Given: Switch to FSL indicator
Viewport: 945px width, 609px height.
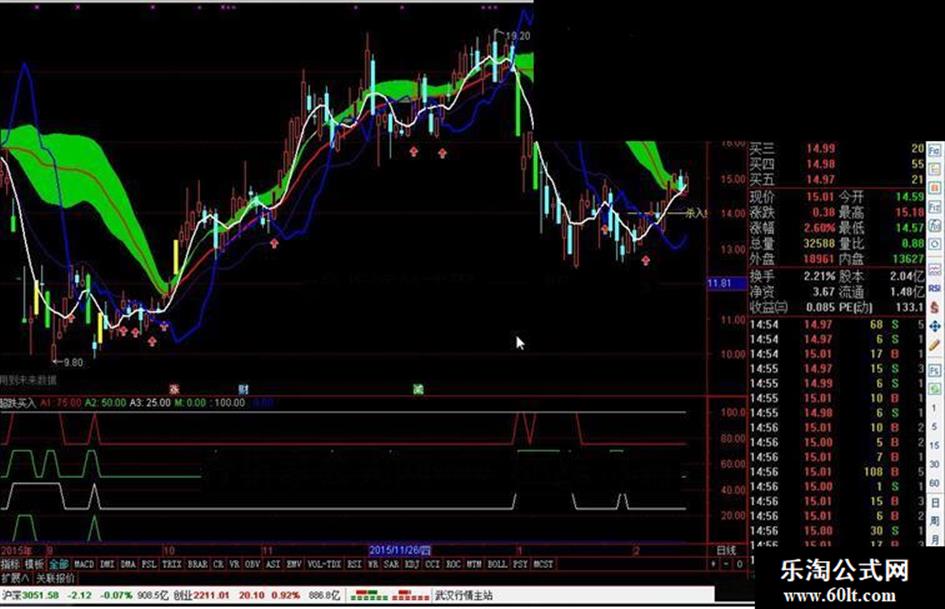Looking at the screenshot, I should click(x=149, y=564).
